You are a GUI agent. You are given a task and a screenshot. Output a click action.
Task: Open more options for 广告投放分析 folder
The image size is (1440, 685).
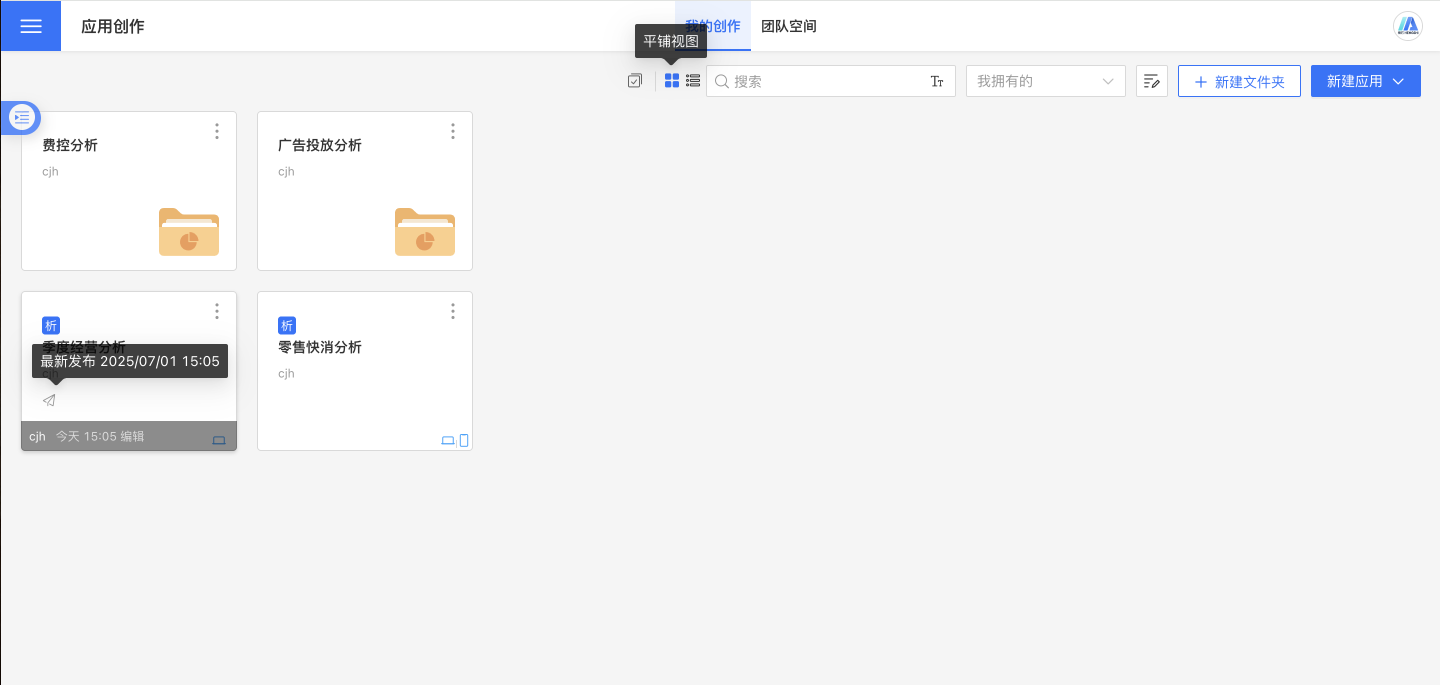point(453,131)
